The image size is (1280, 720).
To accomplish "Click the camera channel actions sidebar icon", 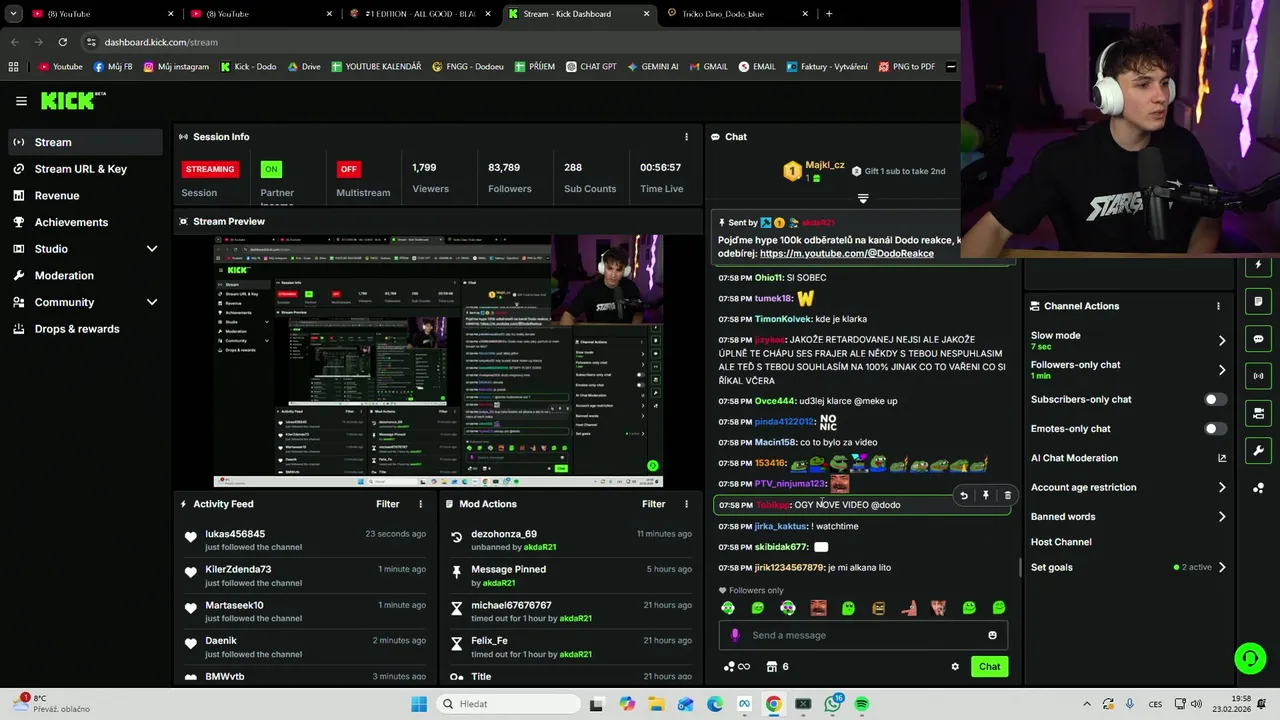I will [1258, 413].
